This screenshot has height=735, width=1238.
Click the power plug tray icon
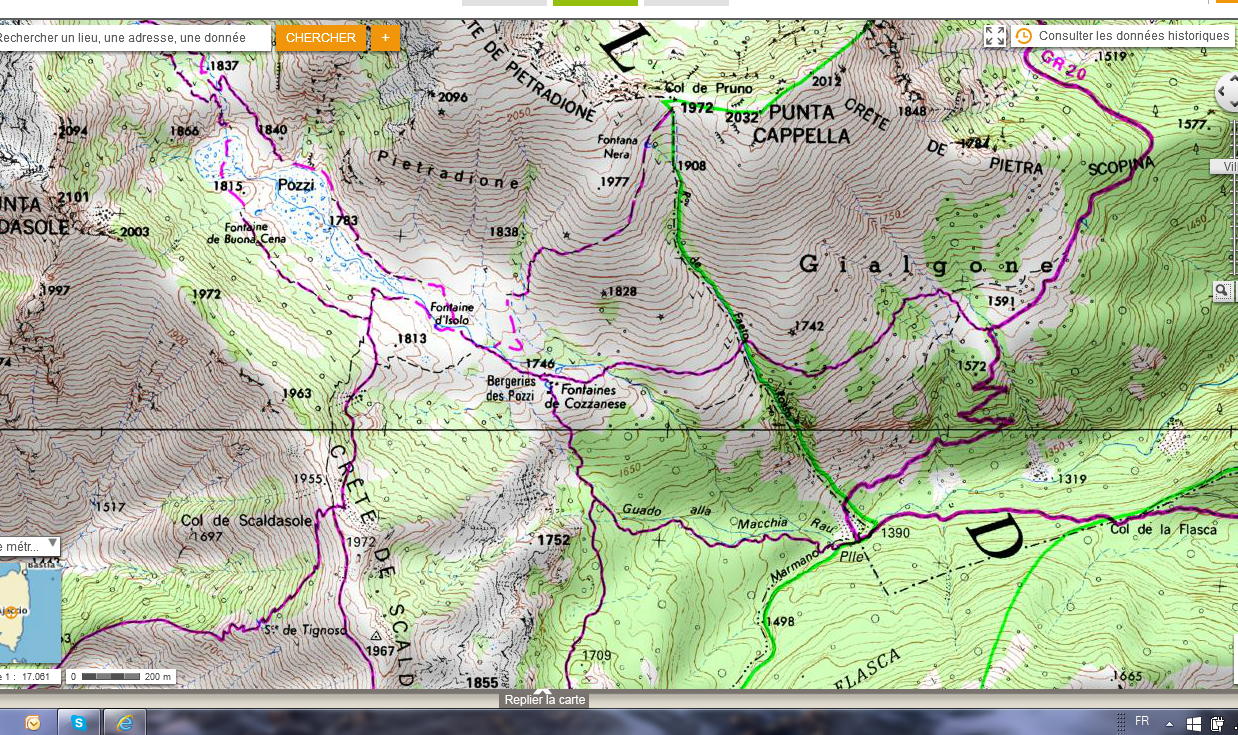click(x=1217, y=722)
